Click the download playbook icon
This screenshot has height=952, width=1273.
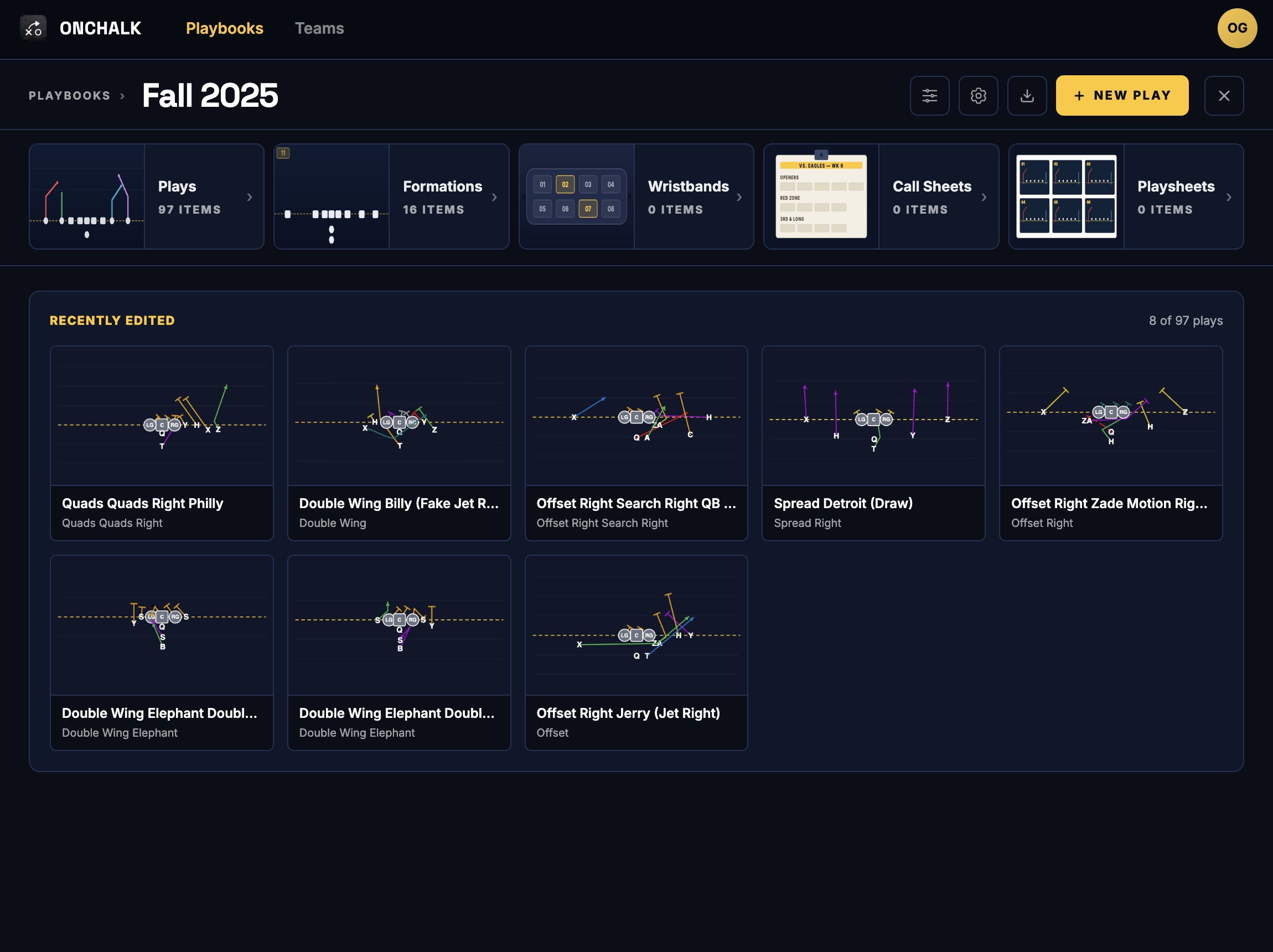pos(1027,96)
